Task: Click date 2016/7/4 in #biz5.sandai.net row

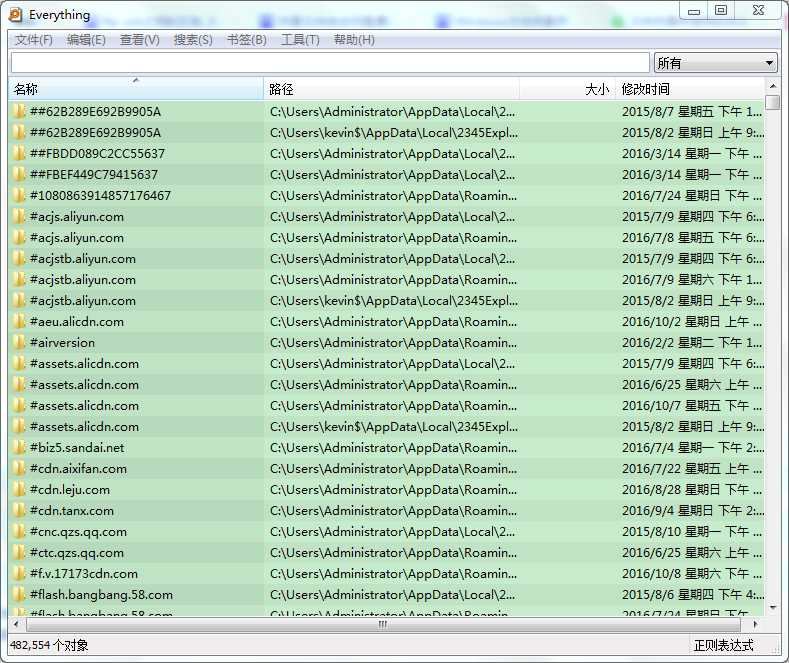Action: click(x=648, y=447)
